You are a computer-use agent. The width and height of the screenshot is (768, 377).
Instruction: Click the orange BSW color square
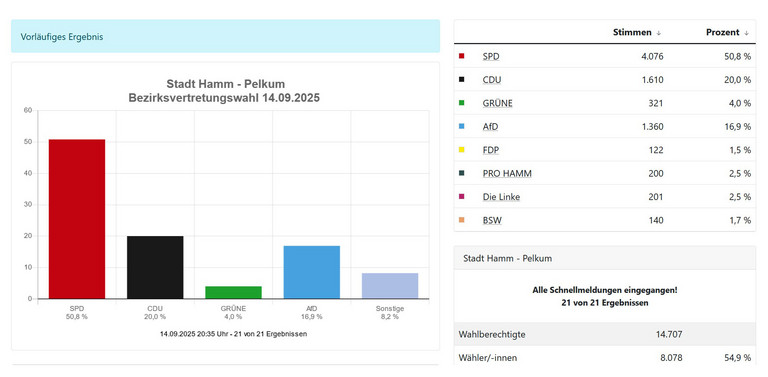coord(461,220)
